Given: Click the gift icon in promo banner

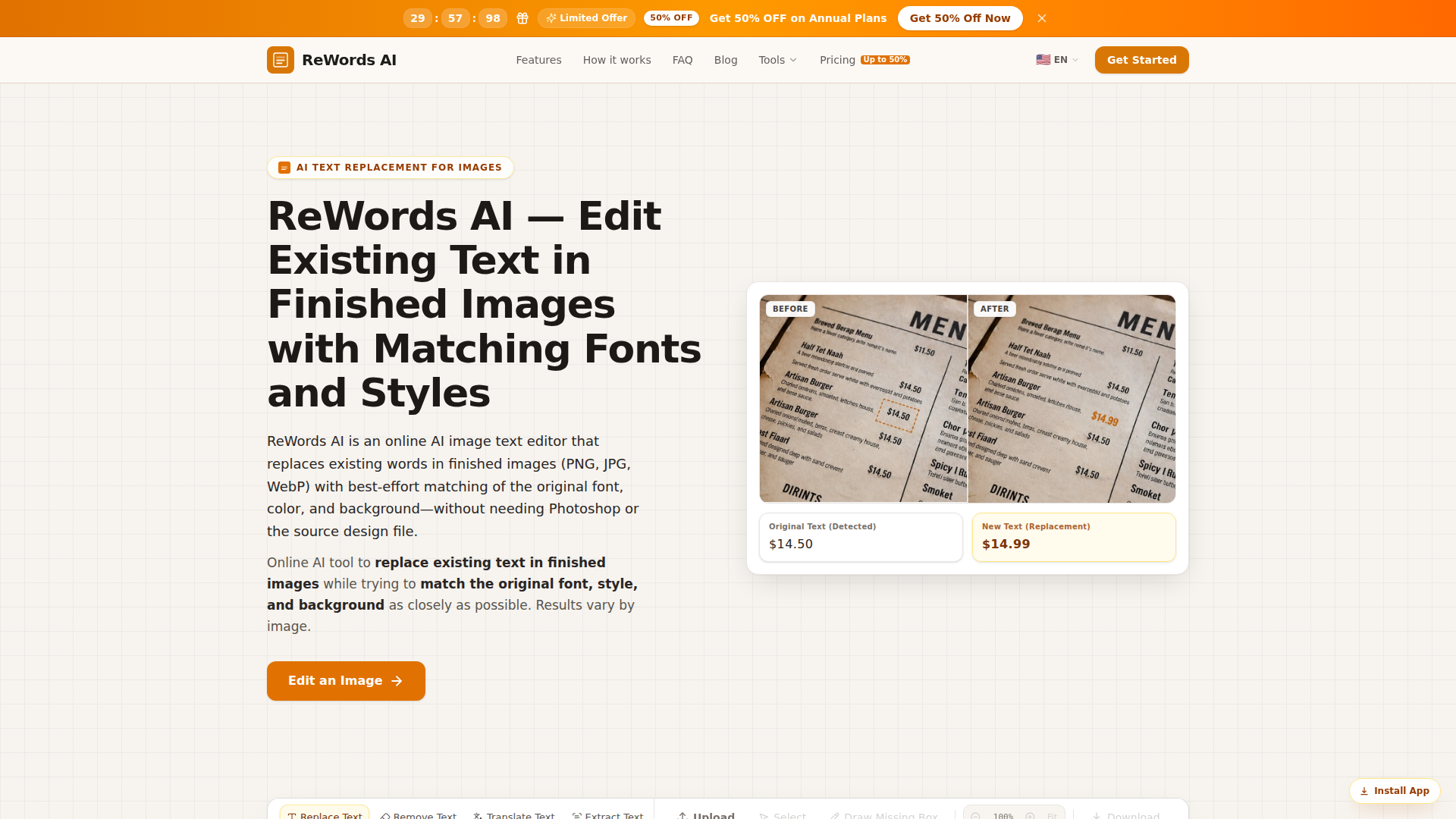Looking at the screenshot, I should (522, 18).
